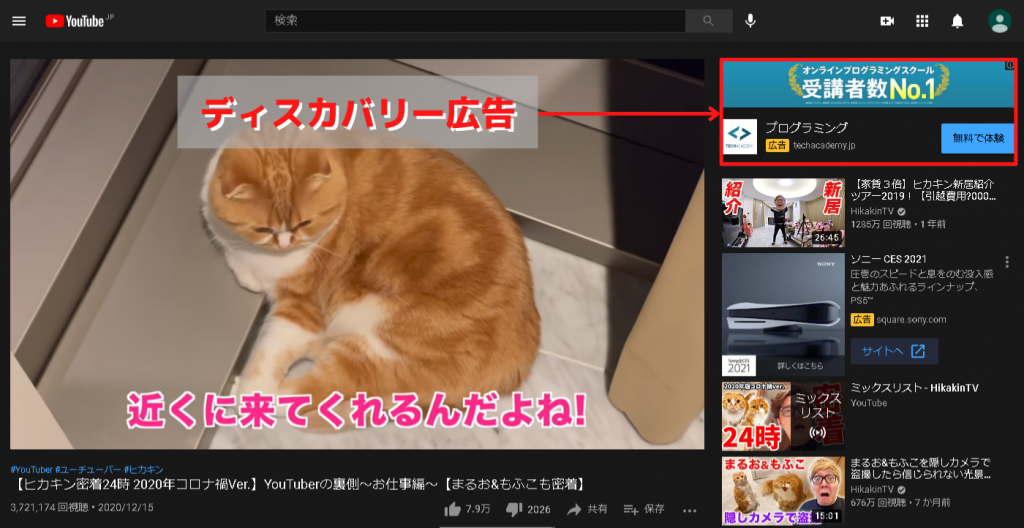Screen dimensions: 1024x528
Task: Click the 受講者数No.1 ad banner
Action: tap(868, 84)
